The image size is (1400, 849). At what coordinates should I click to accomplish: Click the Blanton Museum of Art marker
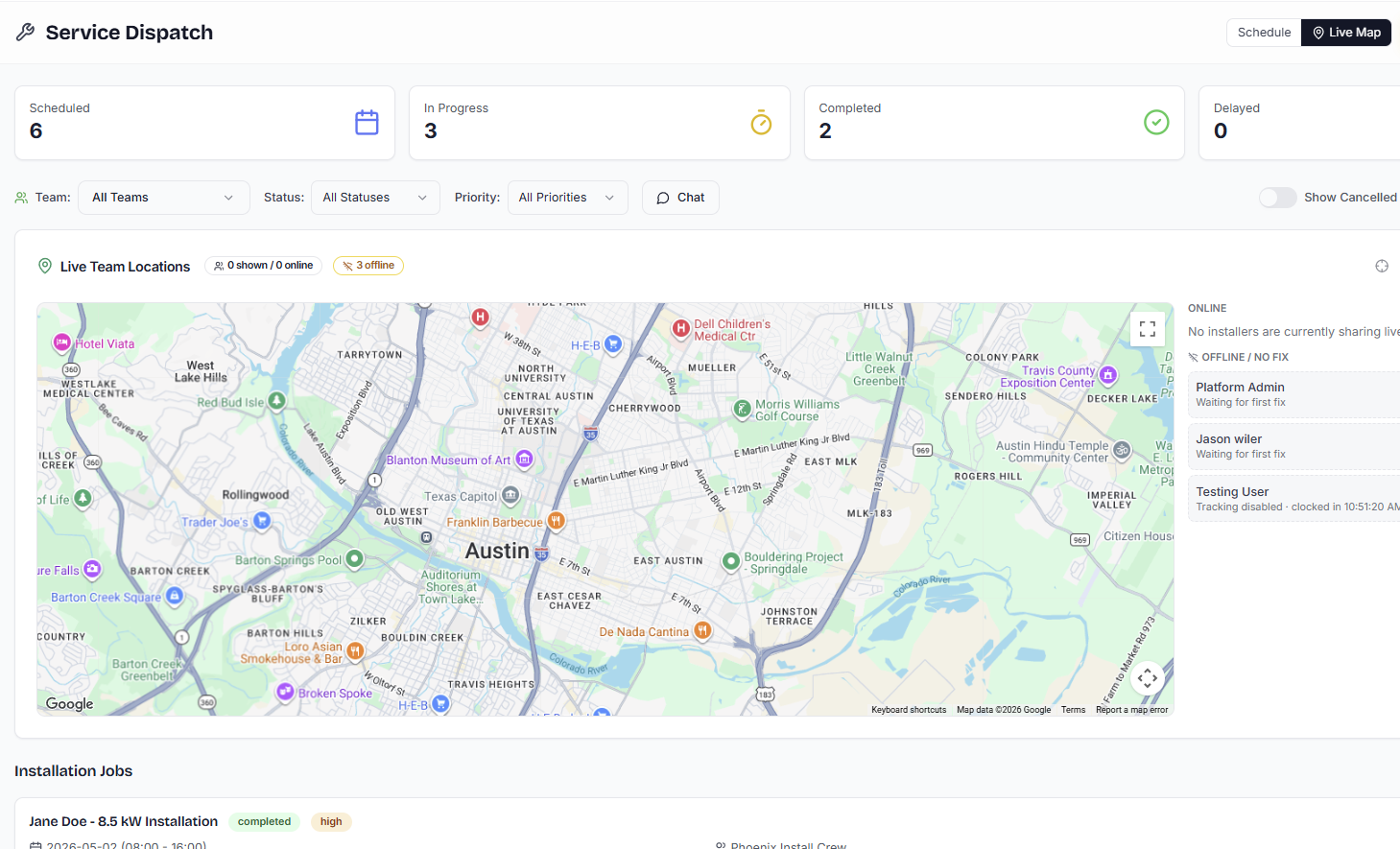pyautogui.click(x=524, y=460)
